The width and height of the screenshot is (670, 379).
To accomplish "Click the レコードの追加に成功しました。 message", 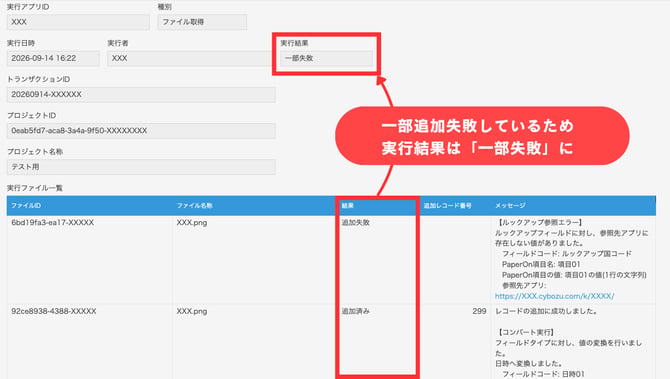I will [x=546, y=311].
